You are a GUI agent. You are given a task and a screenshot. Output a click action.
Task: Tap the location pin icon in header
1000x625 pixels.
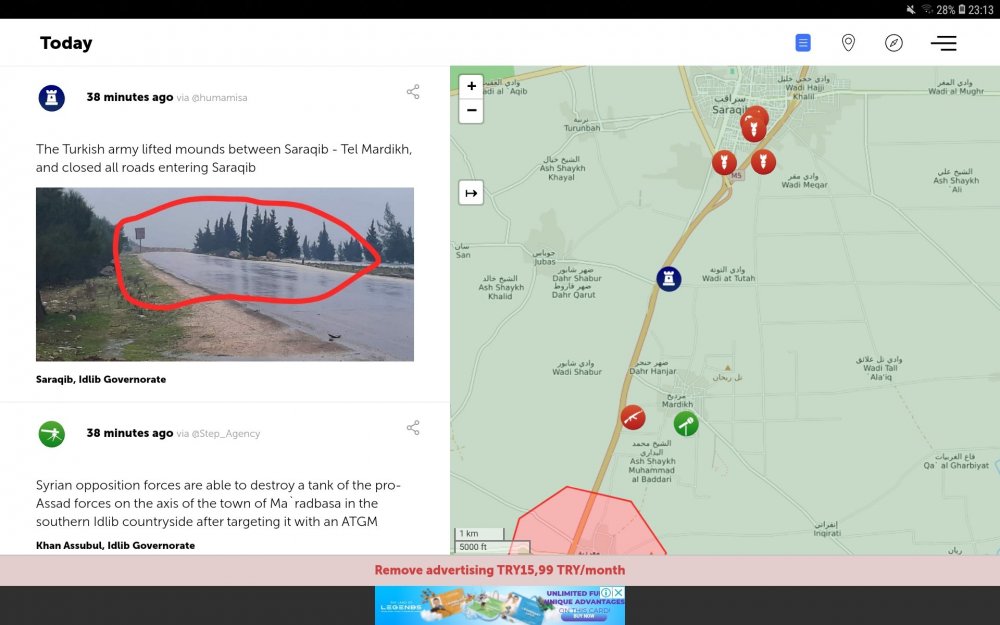[848, 43]
